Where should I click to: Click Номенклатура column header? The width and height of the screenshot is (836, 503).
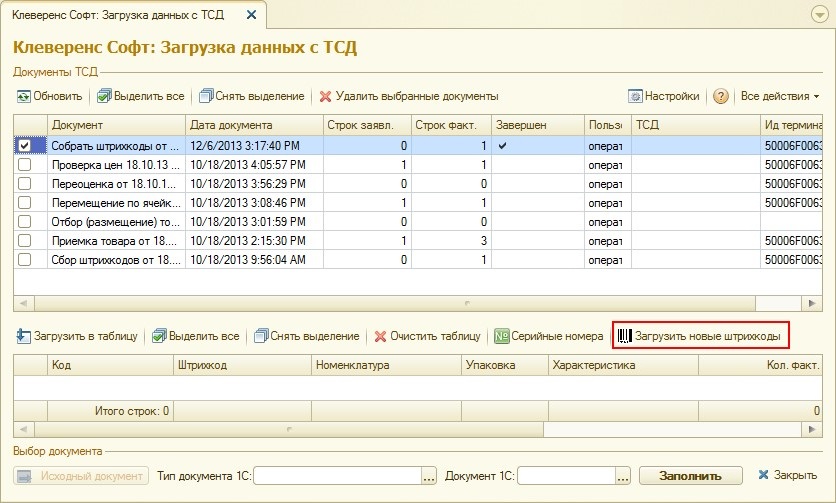(387, 365)
